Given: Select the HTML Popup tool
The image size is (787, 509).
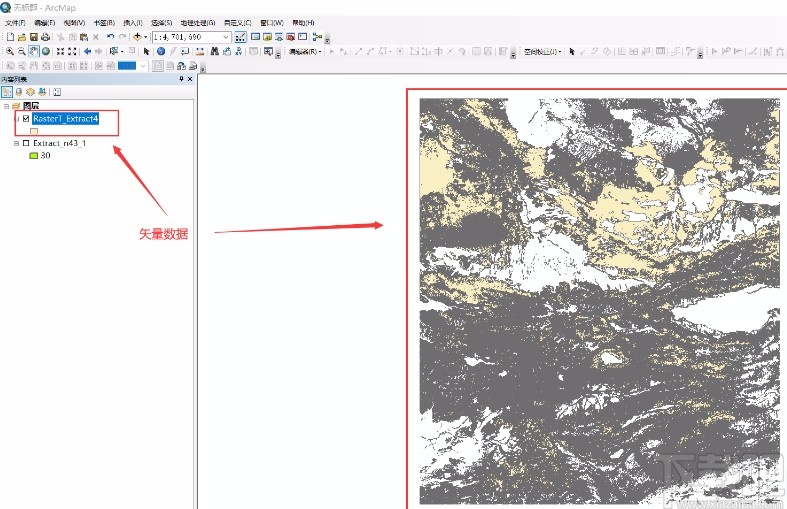Looking at the screenshot, I should coord(185,51).
